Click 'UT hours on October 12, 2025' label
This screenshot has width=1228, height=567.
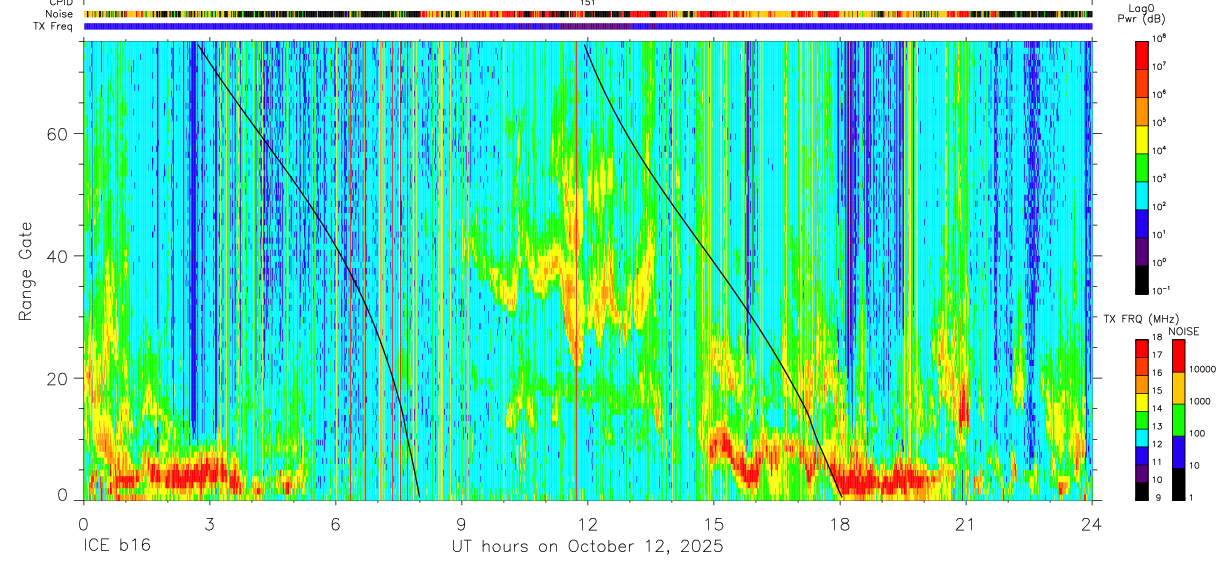click(588, 547)
